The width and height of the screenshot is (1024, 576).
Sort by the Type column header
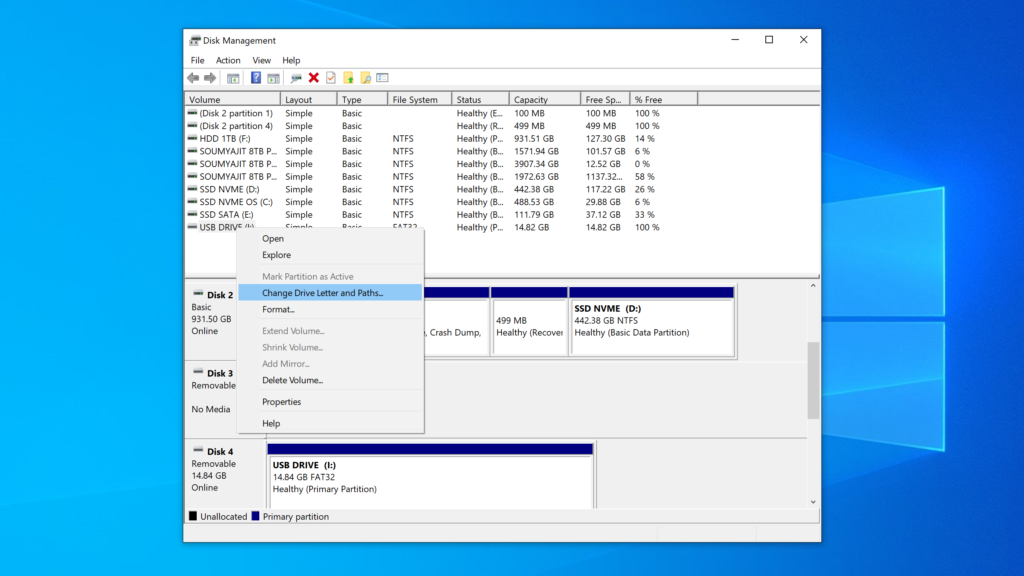pyautogui.click(x=362, y=99)
